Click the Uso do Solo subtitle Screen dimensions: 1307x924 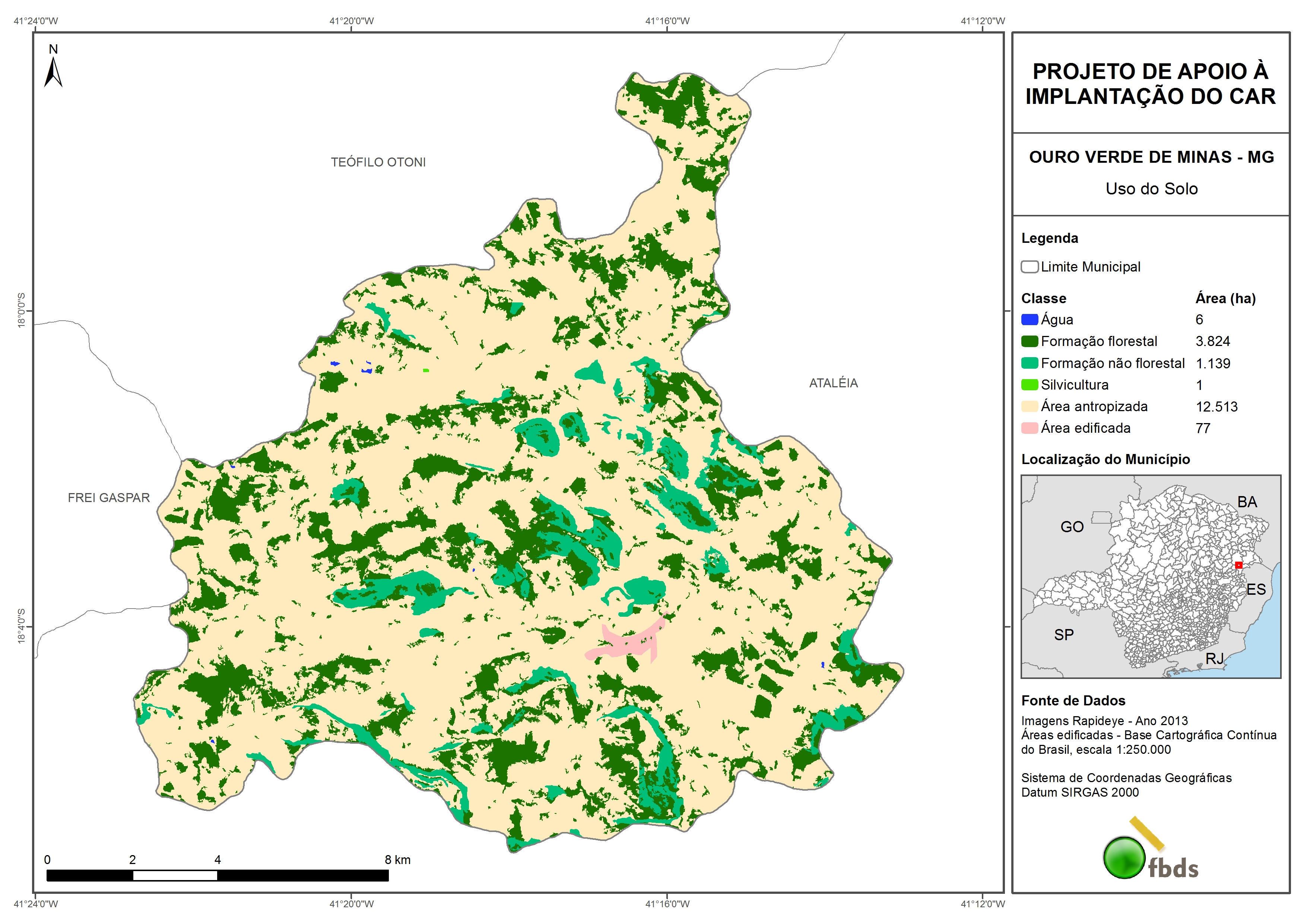[1151, 189]
